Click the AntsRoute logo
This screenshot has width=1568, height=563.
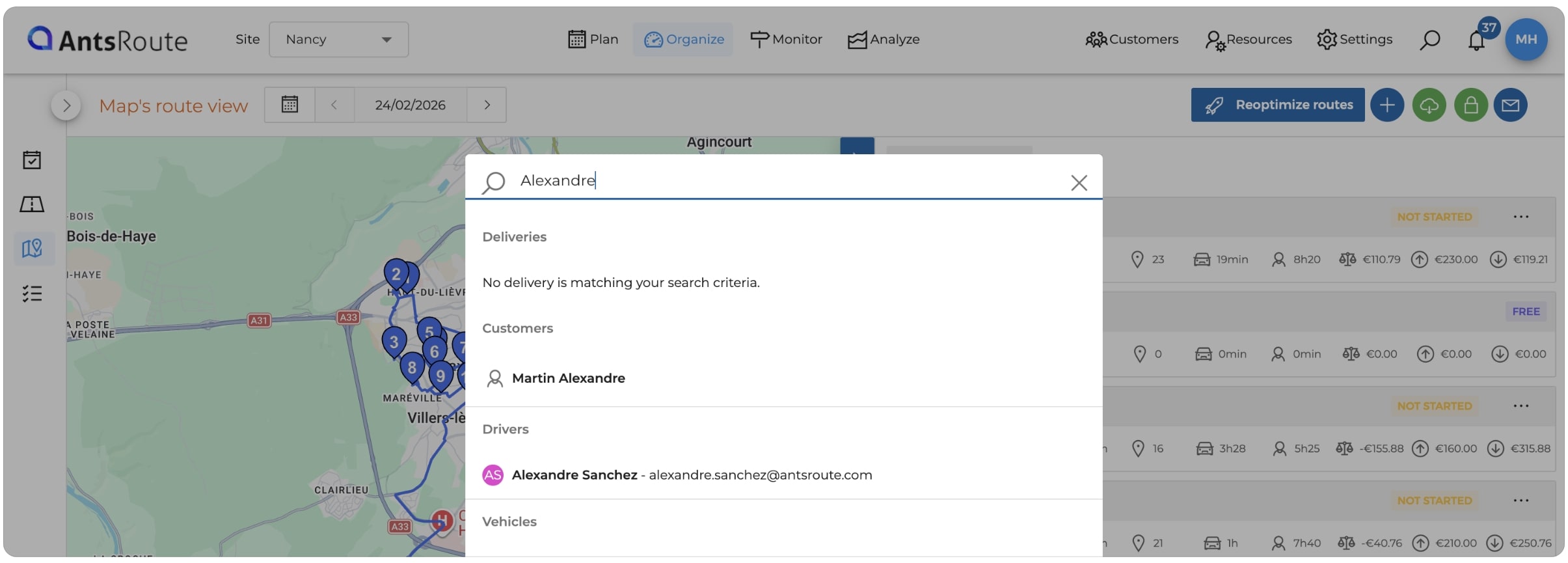tap(107, 40)
